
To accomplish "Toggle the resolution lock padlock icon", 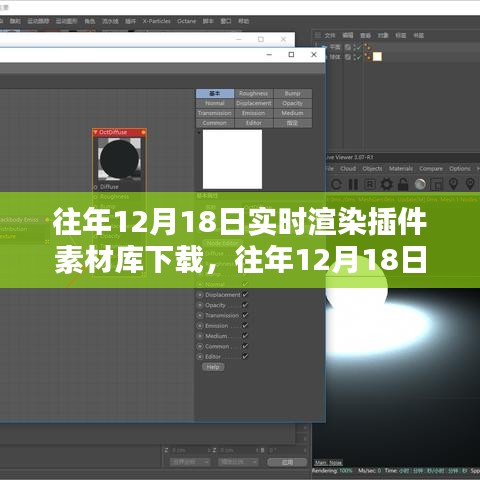I will click(x=403, y=184).
